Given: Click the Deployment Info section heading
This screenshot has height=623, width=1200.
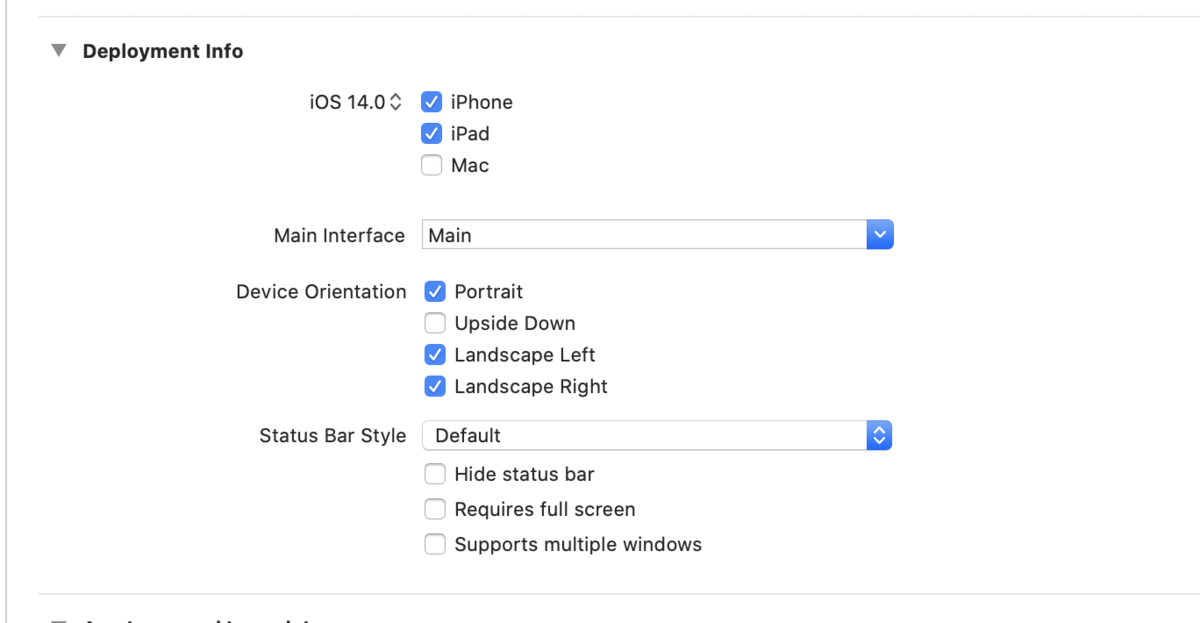Looking at the screenshot, I should coord(163,51).
